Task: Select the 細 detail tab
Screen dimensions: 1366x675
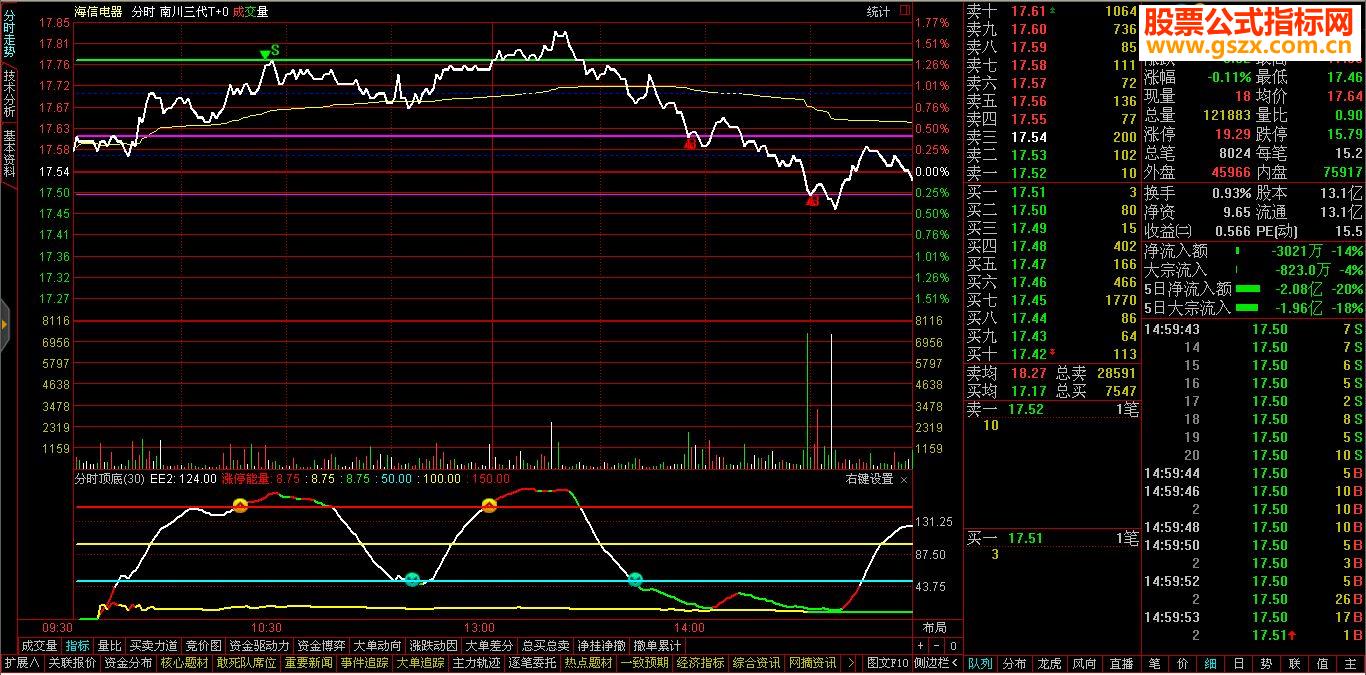Action: (x=1210, y=663)
